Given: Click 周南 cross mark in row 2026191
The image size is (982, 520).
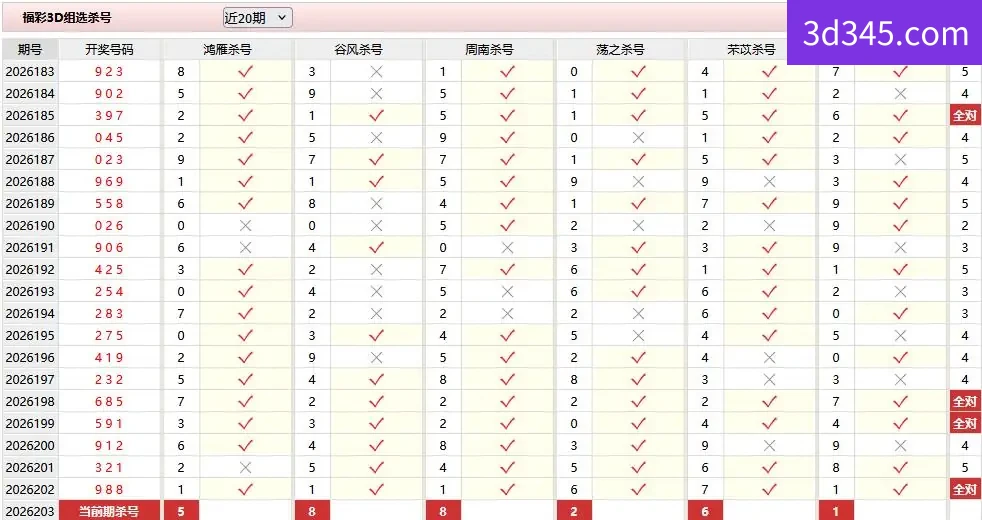Looking at the screenshot, I should coord(507,248).
